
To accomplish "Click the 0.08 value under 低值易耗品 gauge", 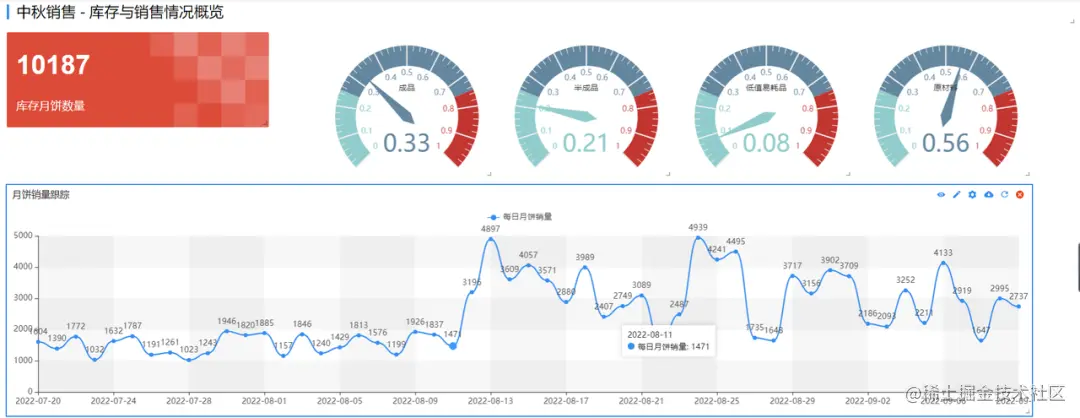I will pos(766,143).
